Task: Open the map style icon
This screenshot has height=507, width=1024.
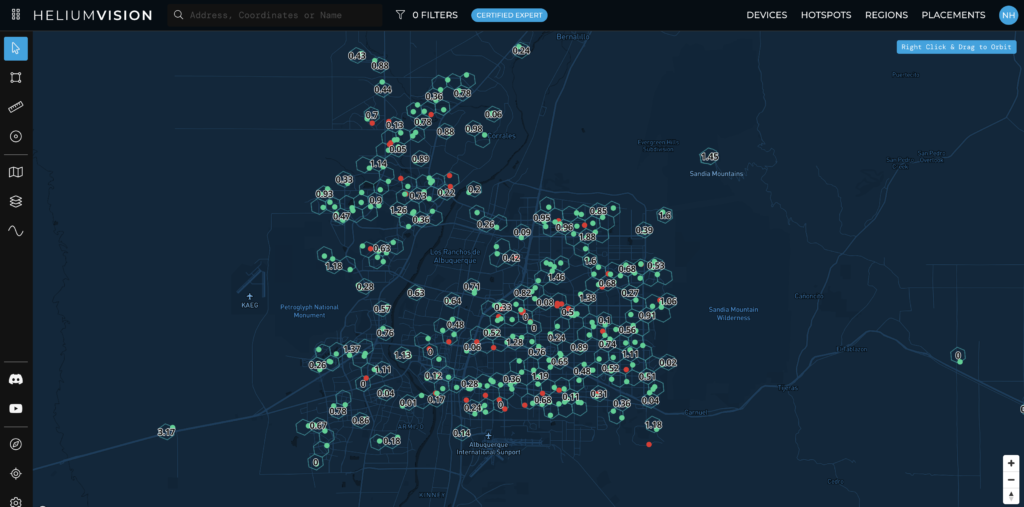Action: point(16,172)
